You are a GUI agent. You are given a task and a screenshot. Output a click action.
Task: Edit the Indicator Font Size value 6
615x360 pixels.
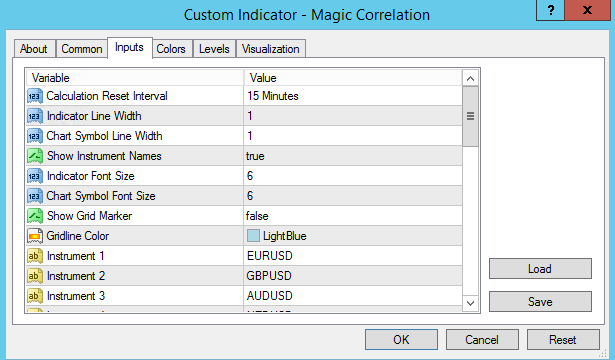pyautogui.click(x=353, y=176)
